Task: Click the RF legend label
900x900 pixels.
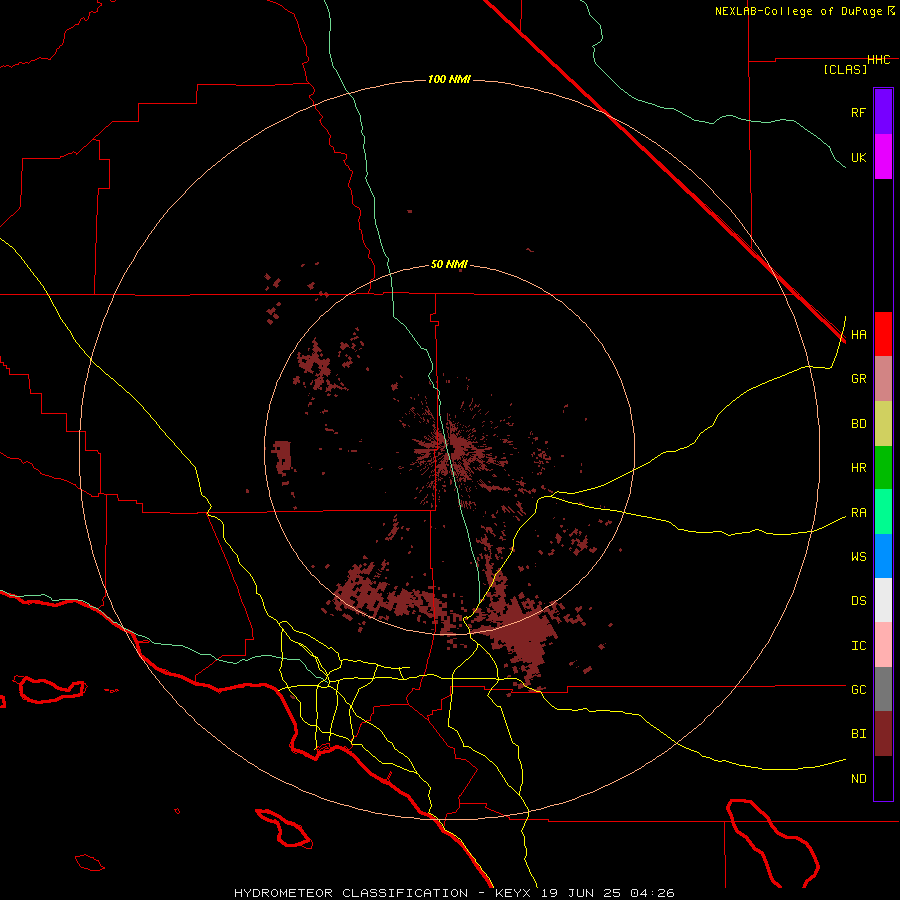Action: (x=858, y=112)
